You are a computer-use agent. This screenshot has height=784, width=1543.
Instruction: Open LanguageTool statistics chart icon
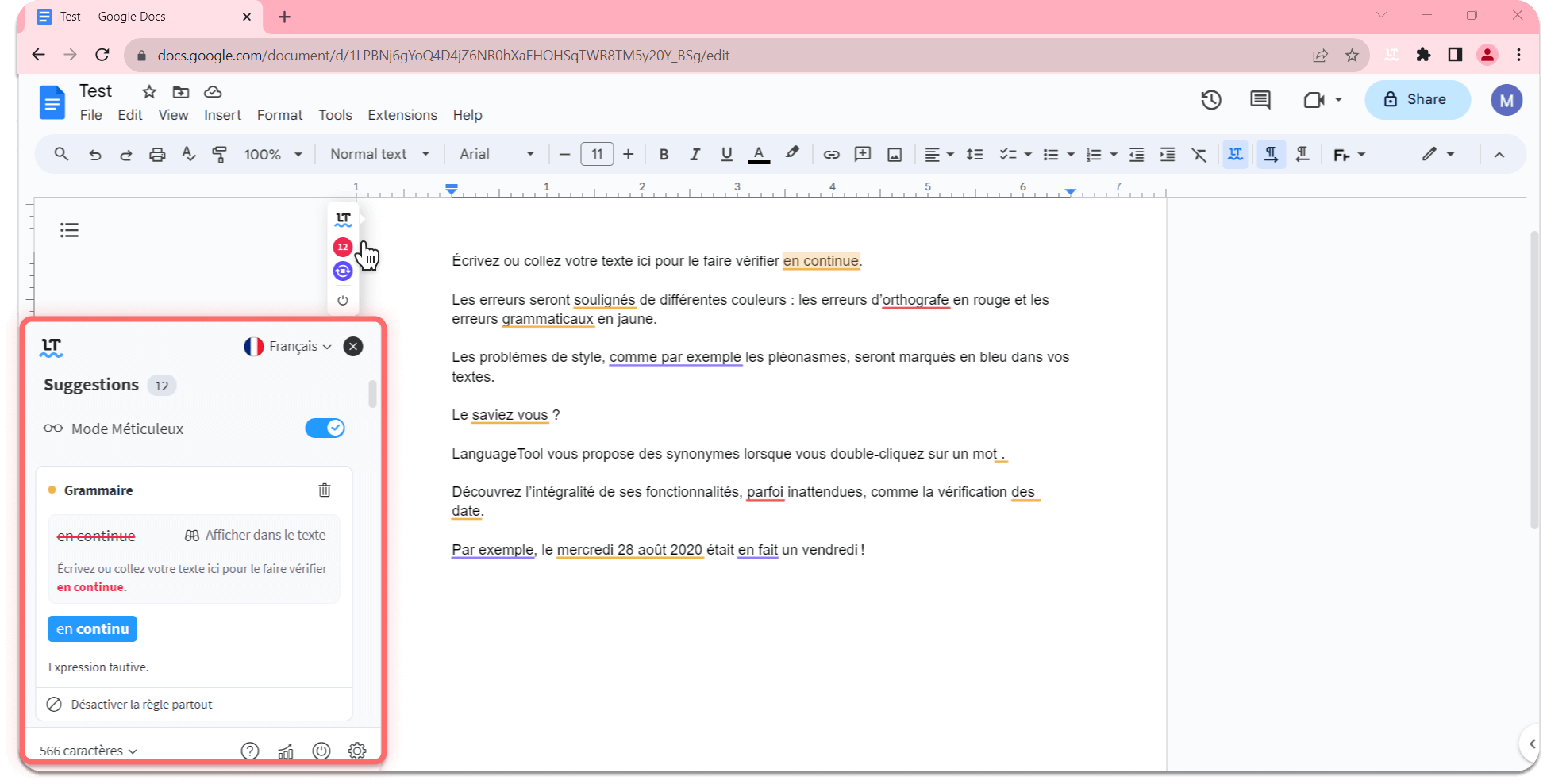point(286,751)
